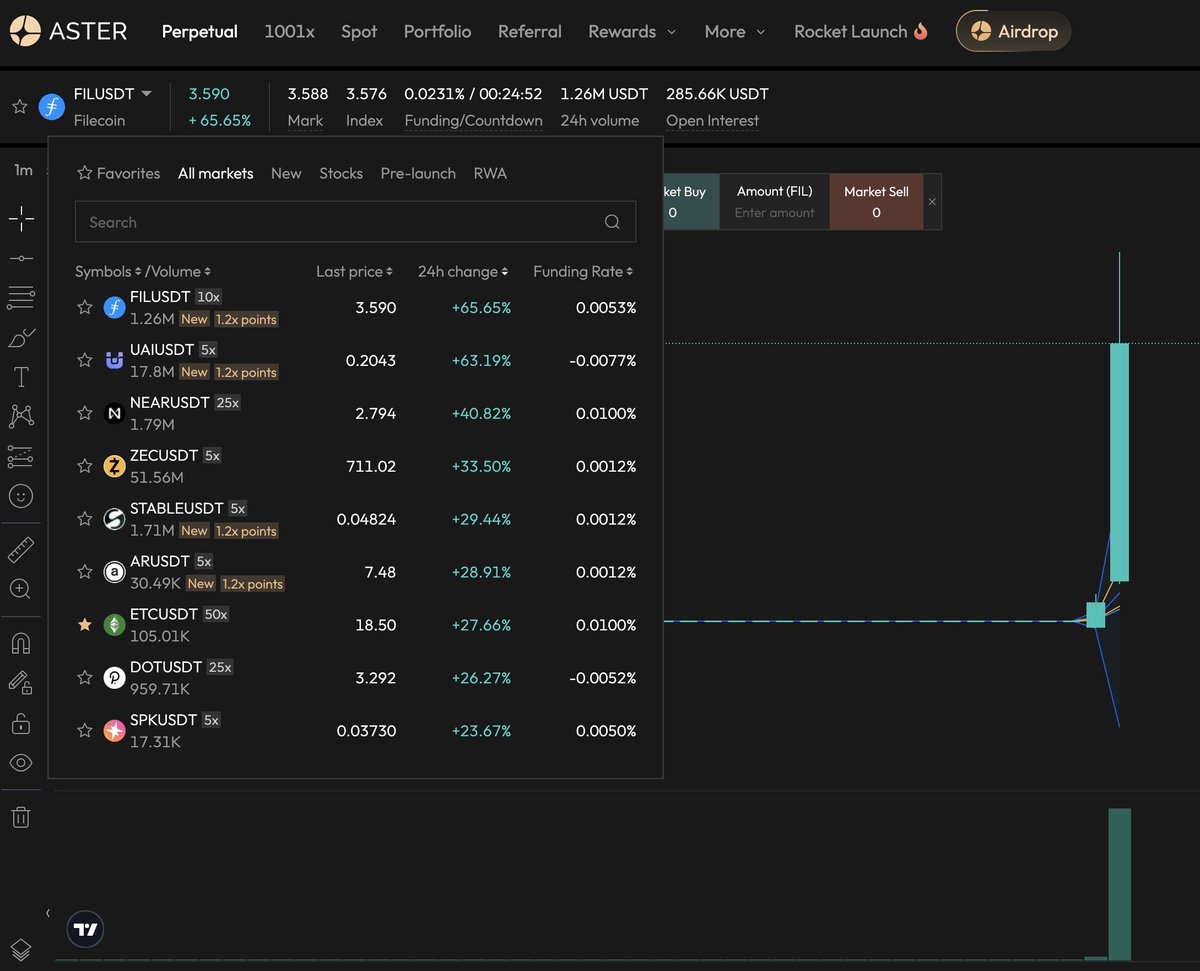Screen dimensions: 1200x971
Task: Click the Airdrop button
Action: point(1014,31)
